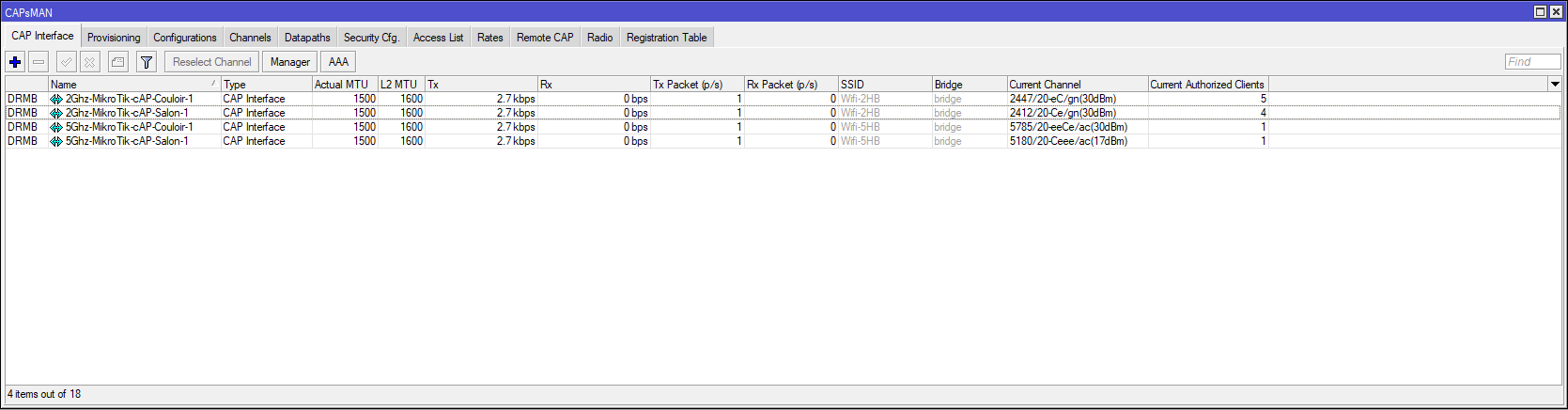Switch to the CAP Interface tab
Viewport: 1568px width, 410px height.
click(x=42, y=36)
